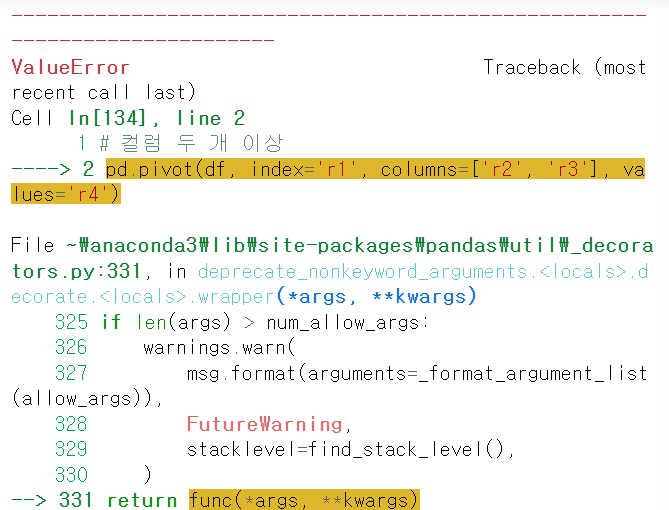
Task: Click line number '330'
Action: tap(71, 475)
